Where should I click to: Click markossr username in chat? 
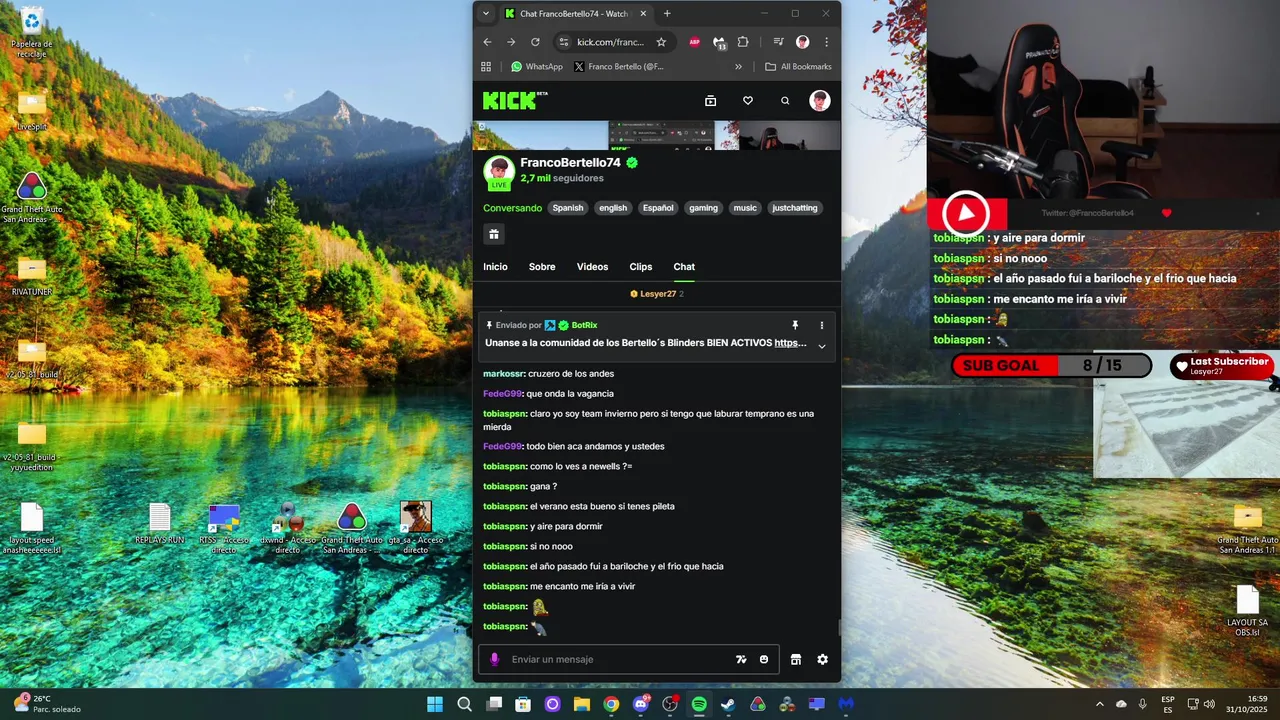[x=504, y=374]
